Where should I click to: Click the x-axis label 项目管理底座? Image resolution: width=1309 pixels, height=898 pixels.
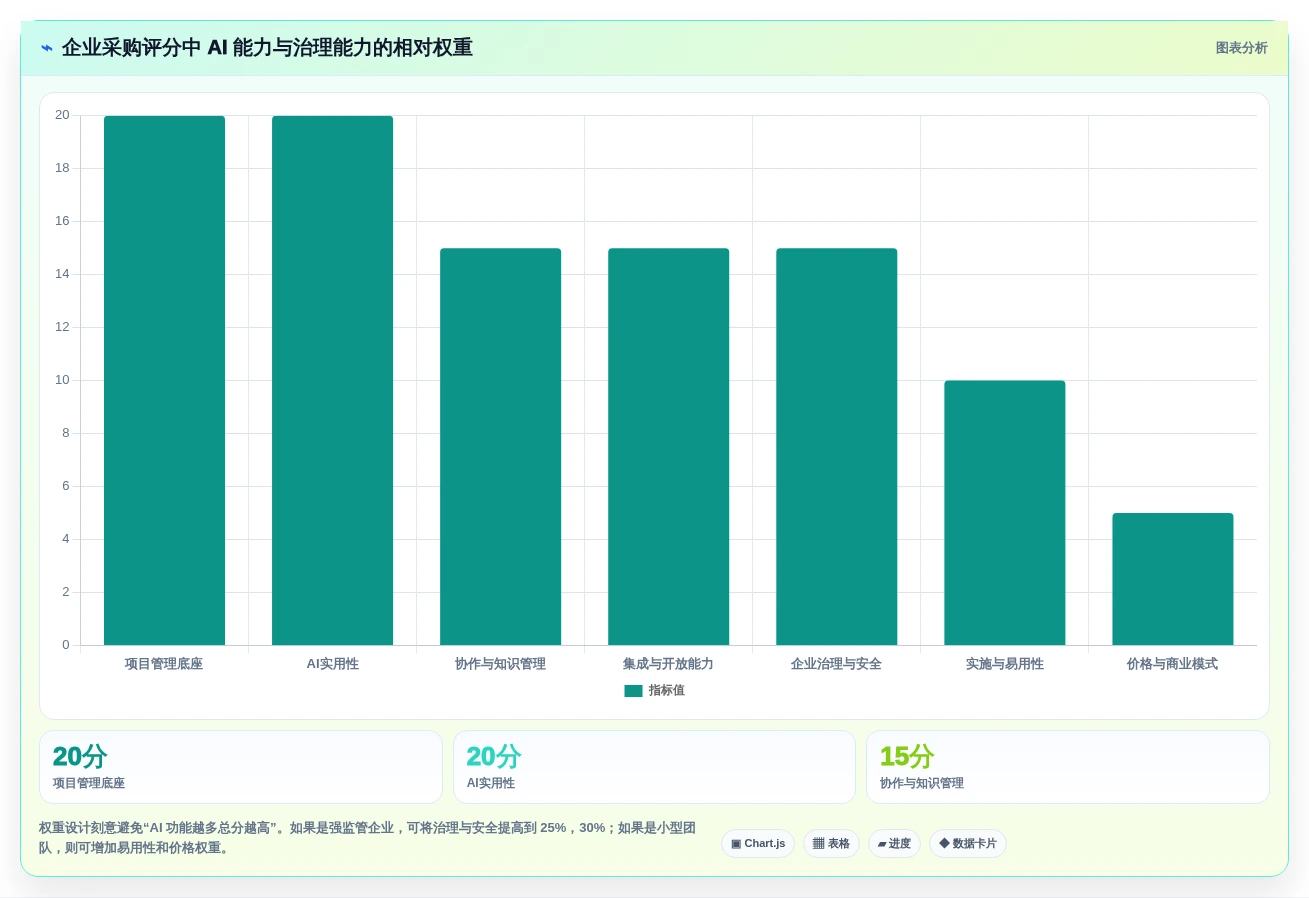point(164,664)
